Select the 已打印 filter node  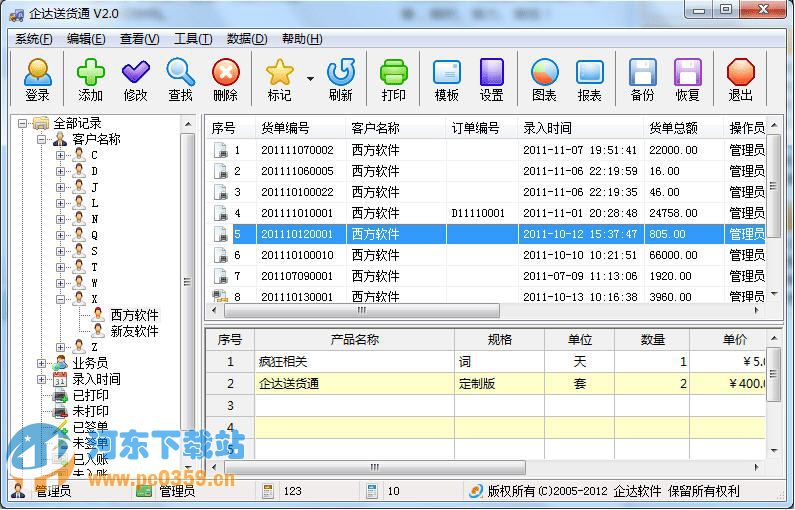click(x=90, y=395)
